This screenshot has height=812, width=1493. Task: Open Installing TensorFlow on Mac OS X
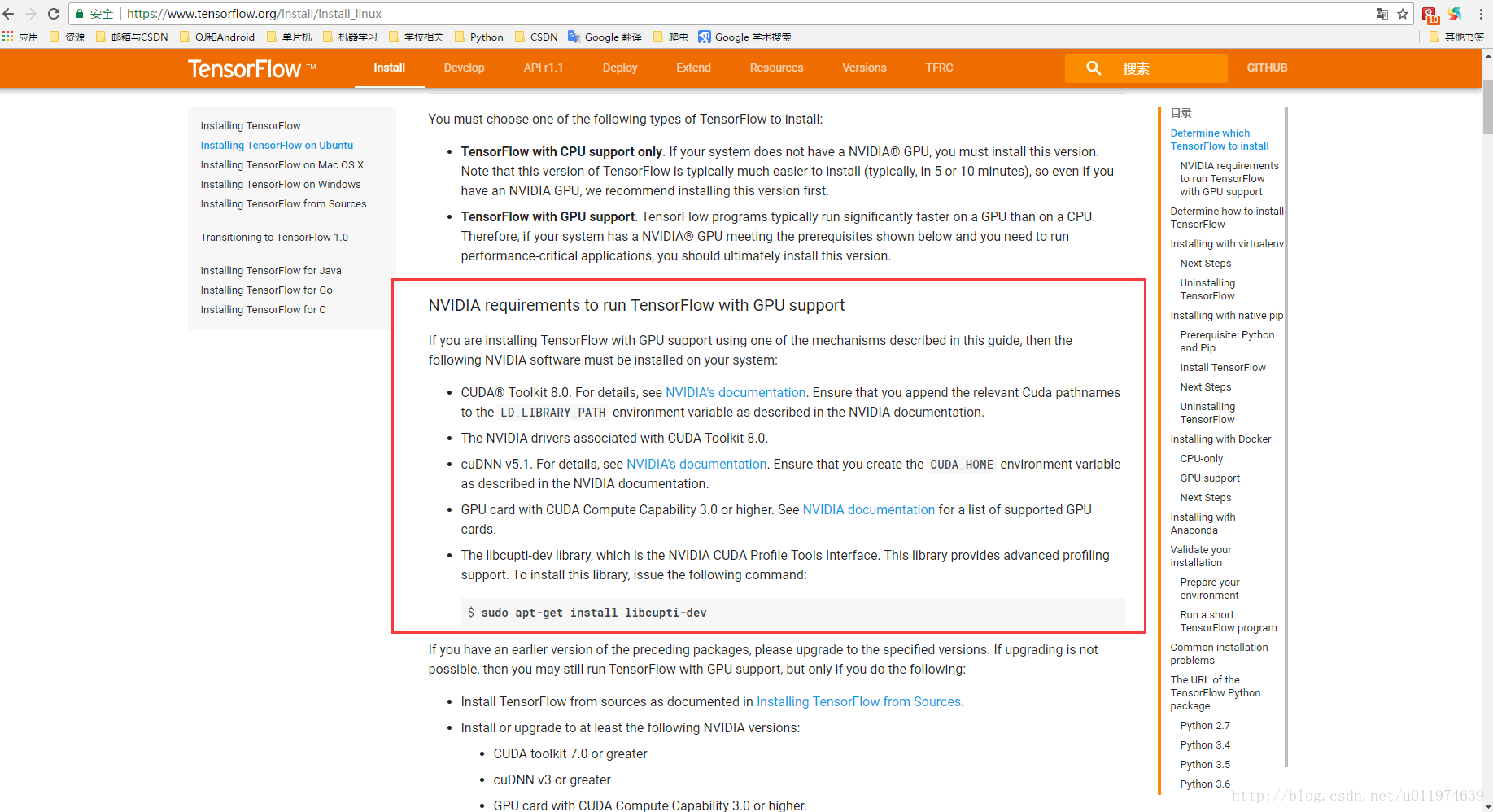pyautogui.click(x=282, y=164)
